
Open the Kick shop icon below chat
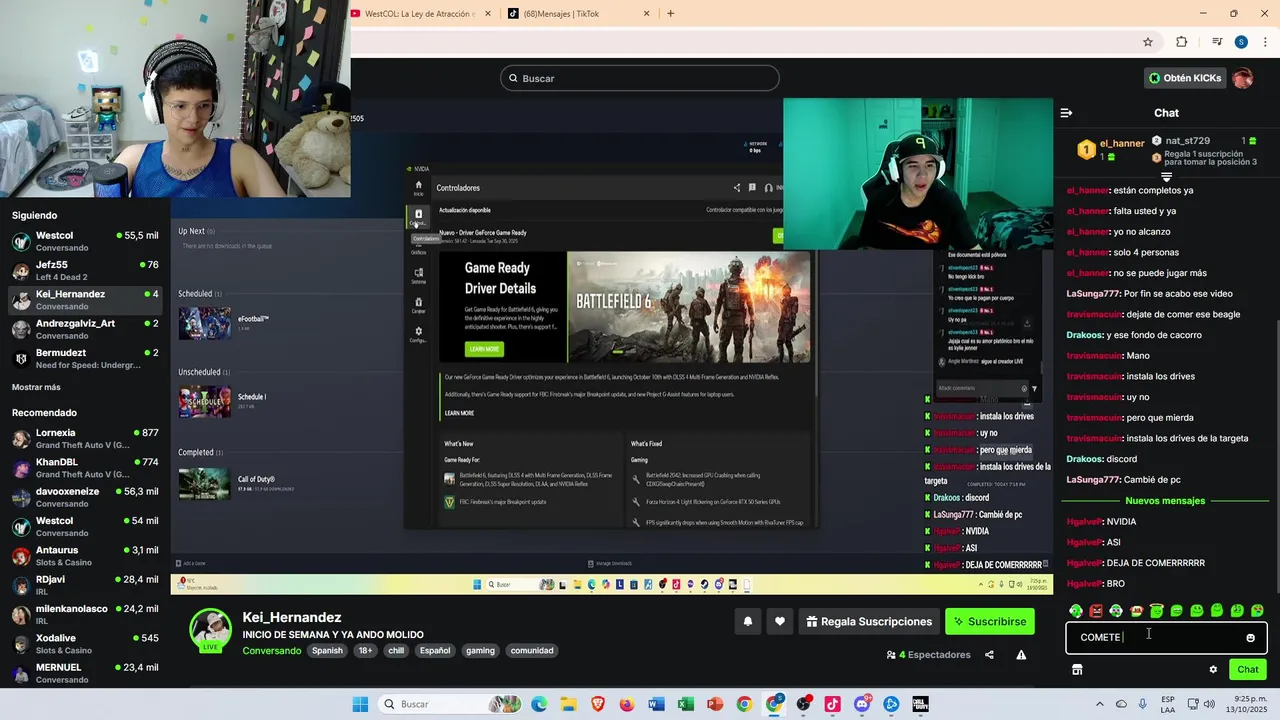(x=1077, y=670)
